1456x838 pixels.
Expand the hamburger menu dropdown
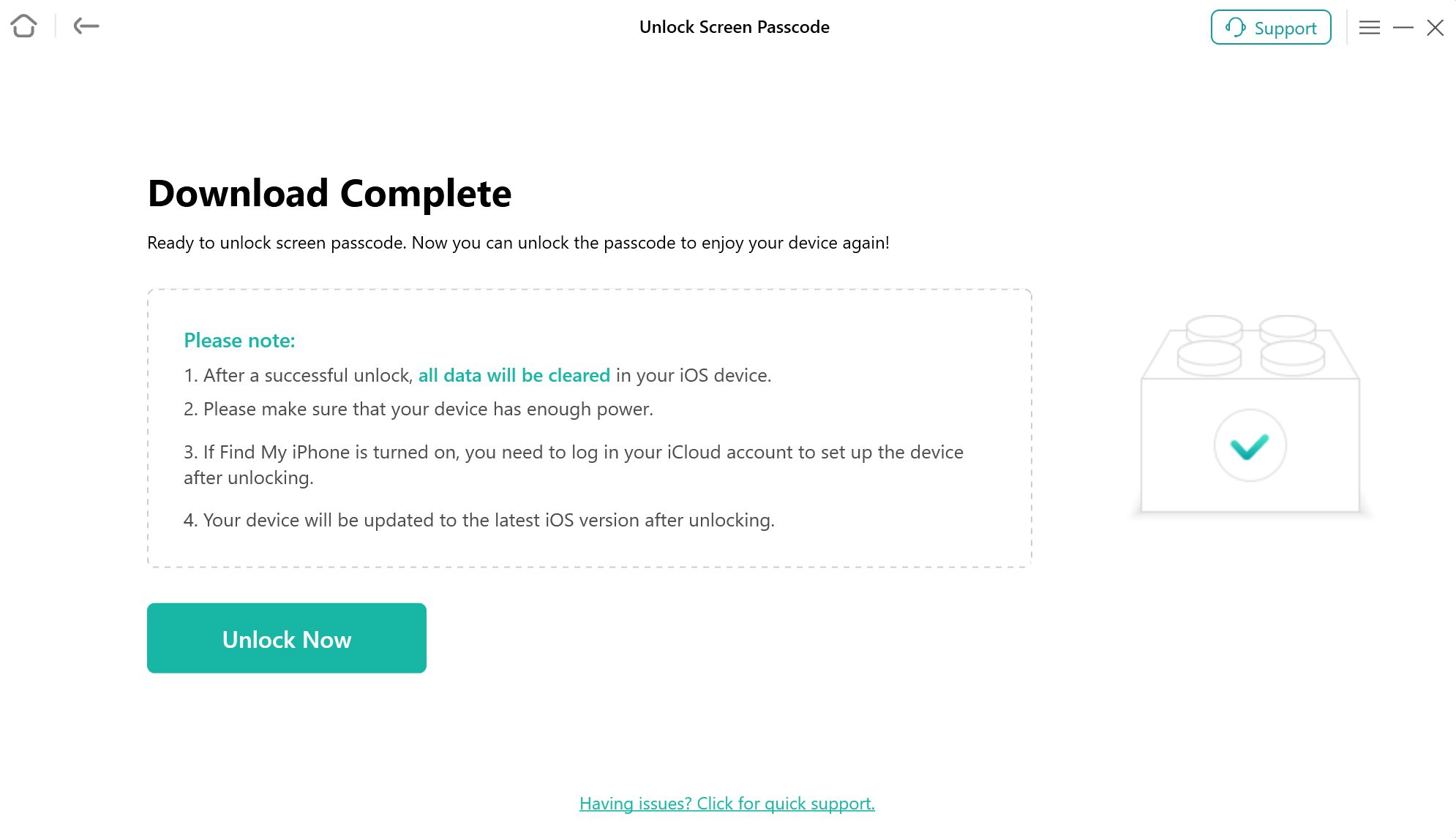click(x=1370, y=27)
